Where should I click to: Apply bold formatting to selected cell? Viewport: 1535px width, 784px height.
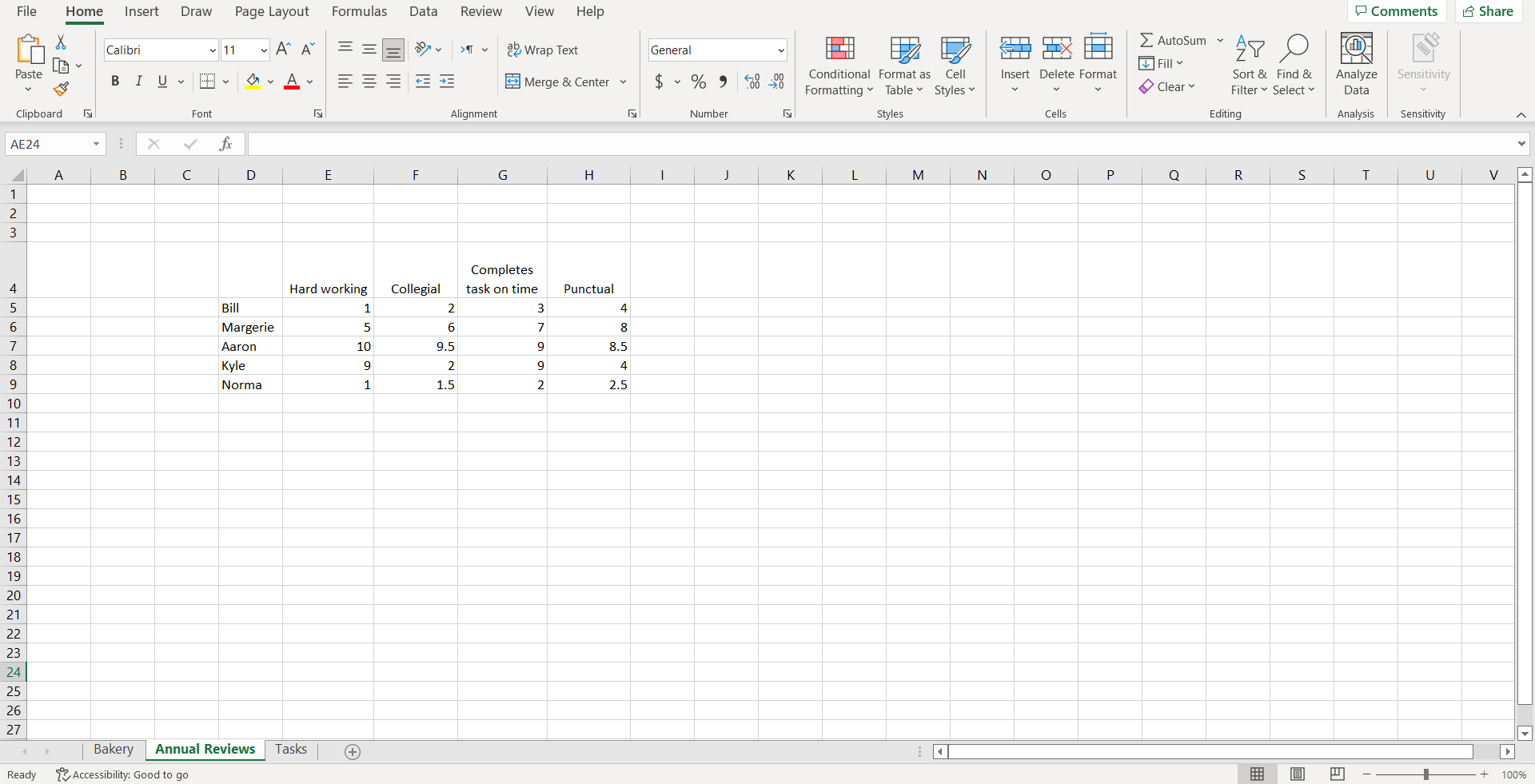point(115,81)
